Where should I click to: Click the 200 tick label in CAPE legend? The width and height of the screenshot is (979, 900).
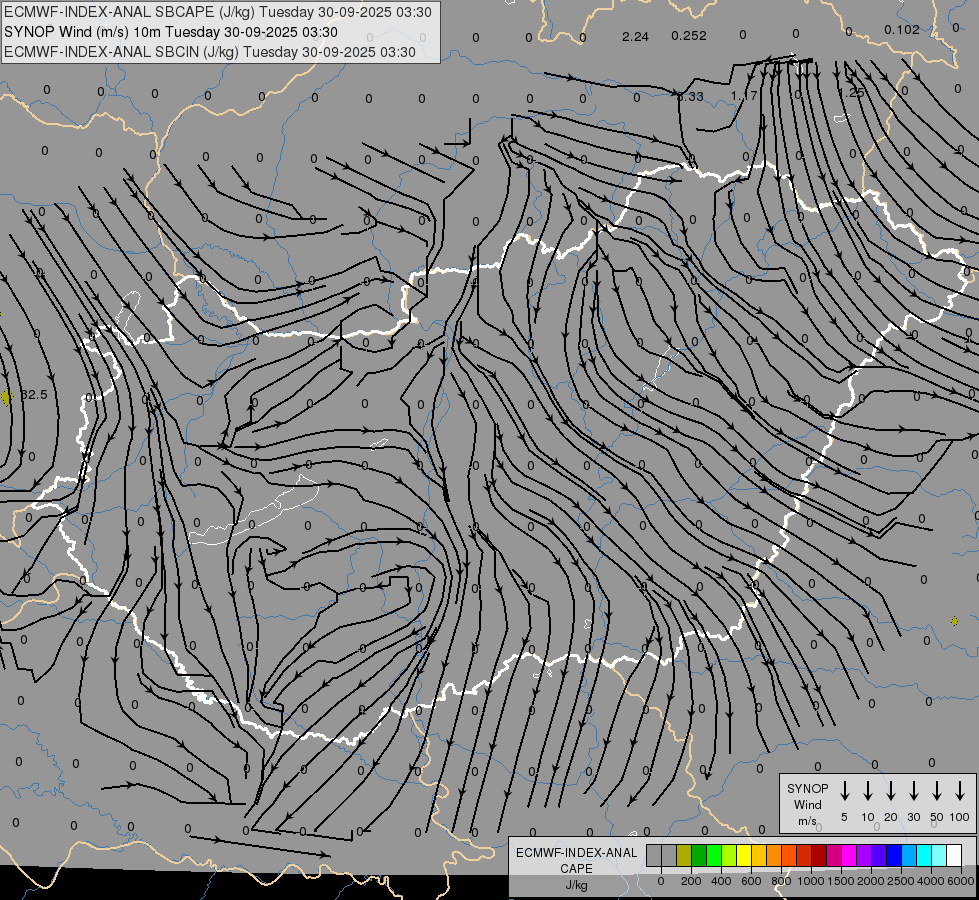691,881
